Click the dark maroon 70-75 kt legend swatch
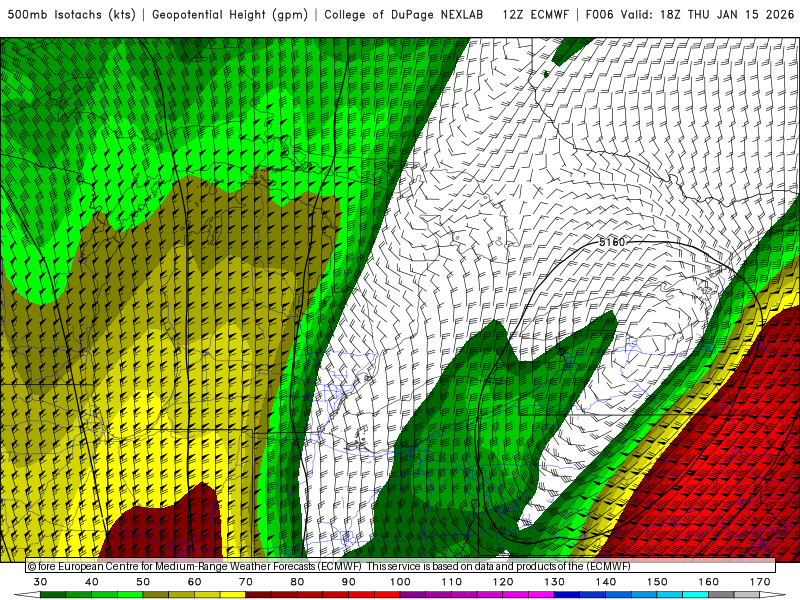The height and width of the screenshot is (600, 800). point(259,595)
